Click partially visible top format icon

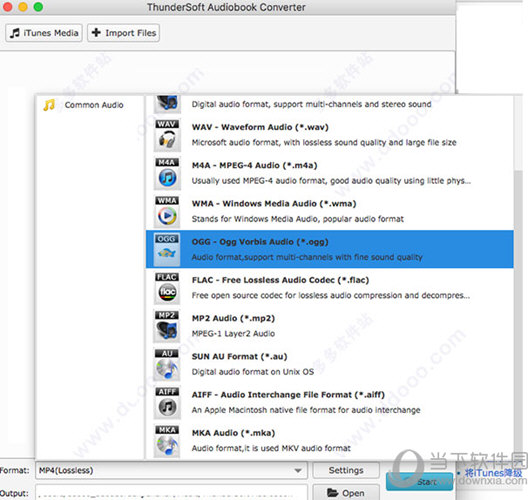(x=167, y=104)
